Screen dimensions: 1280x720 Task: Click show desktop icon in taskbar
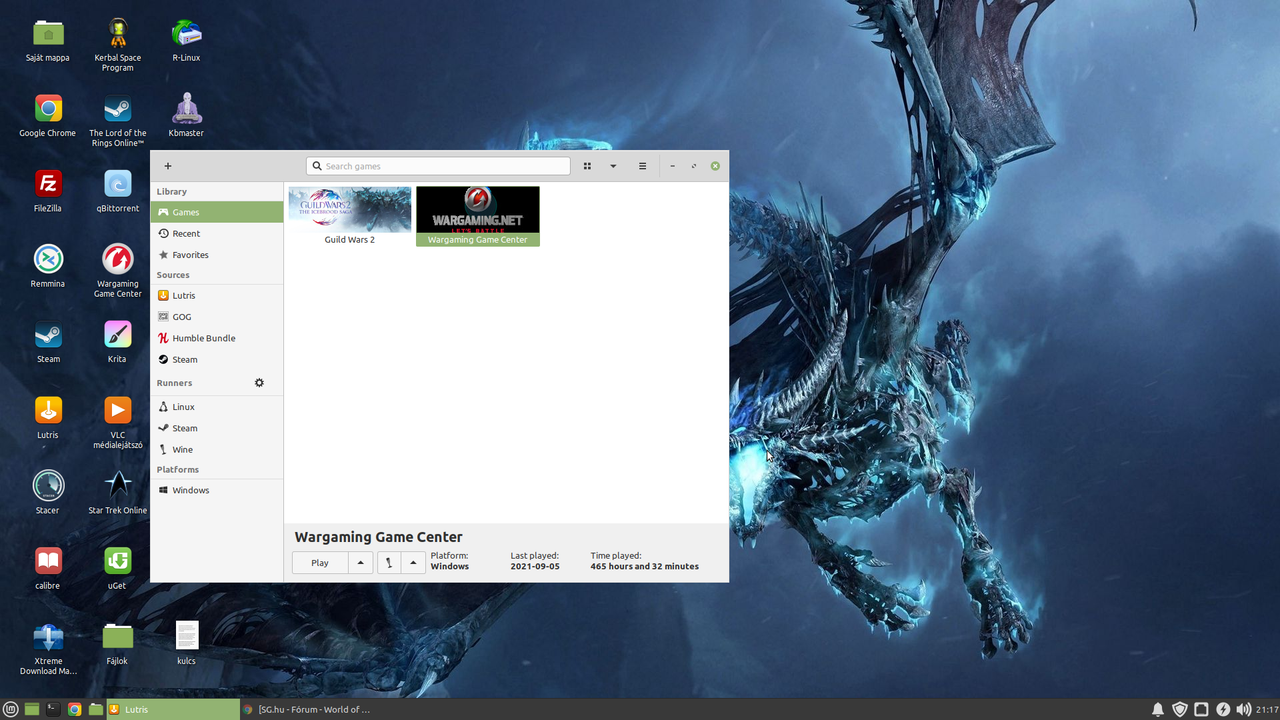tap(32, 709)
